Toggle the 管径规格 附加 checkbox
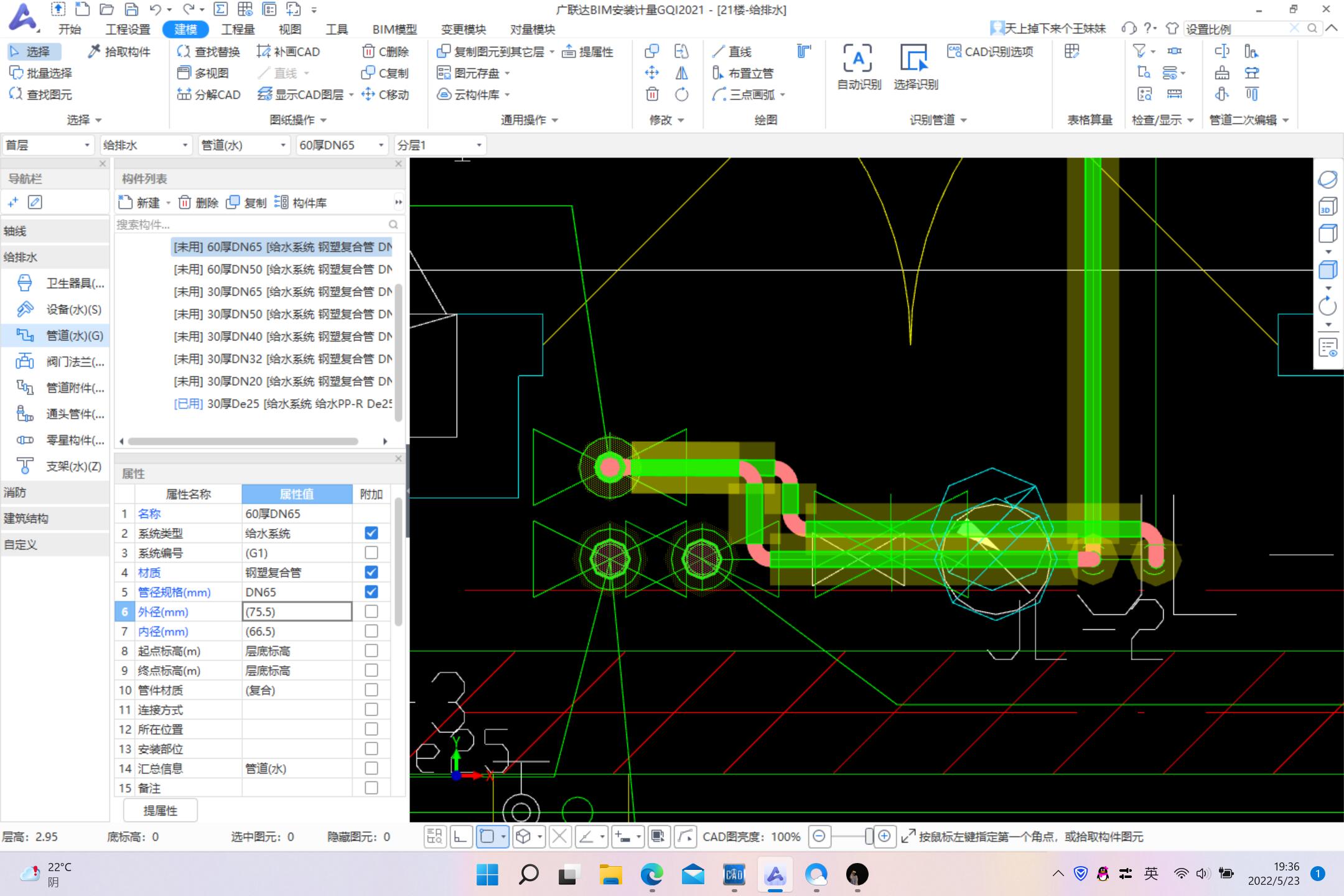 pos(371,592)
